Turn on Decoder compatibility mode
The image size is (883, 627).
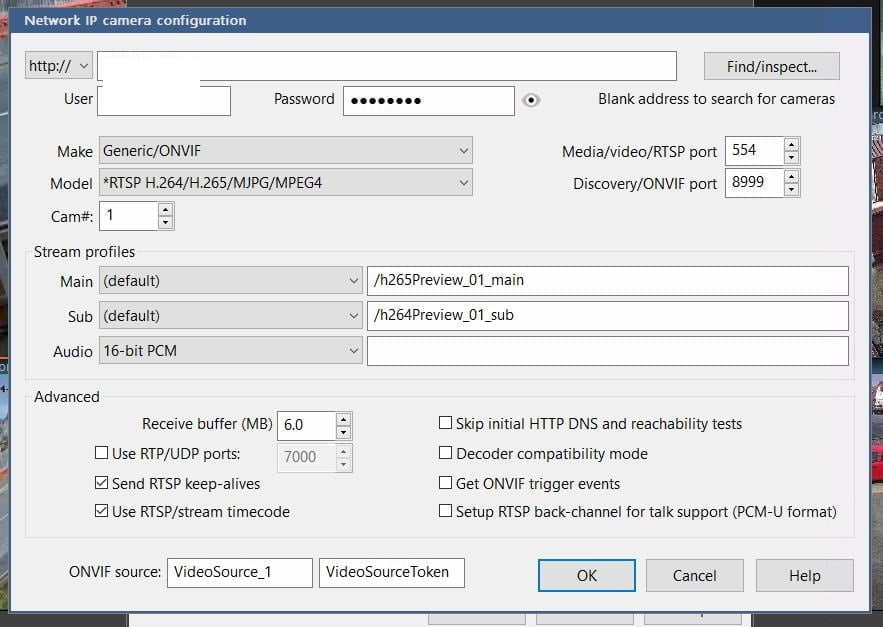(446, 453)
